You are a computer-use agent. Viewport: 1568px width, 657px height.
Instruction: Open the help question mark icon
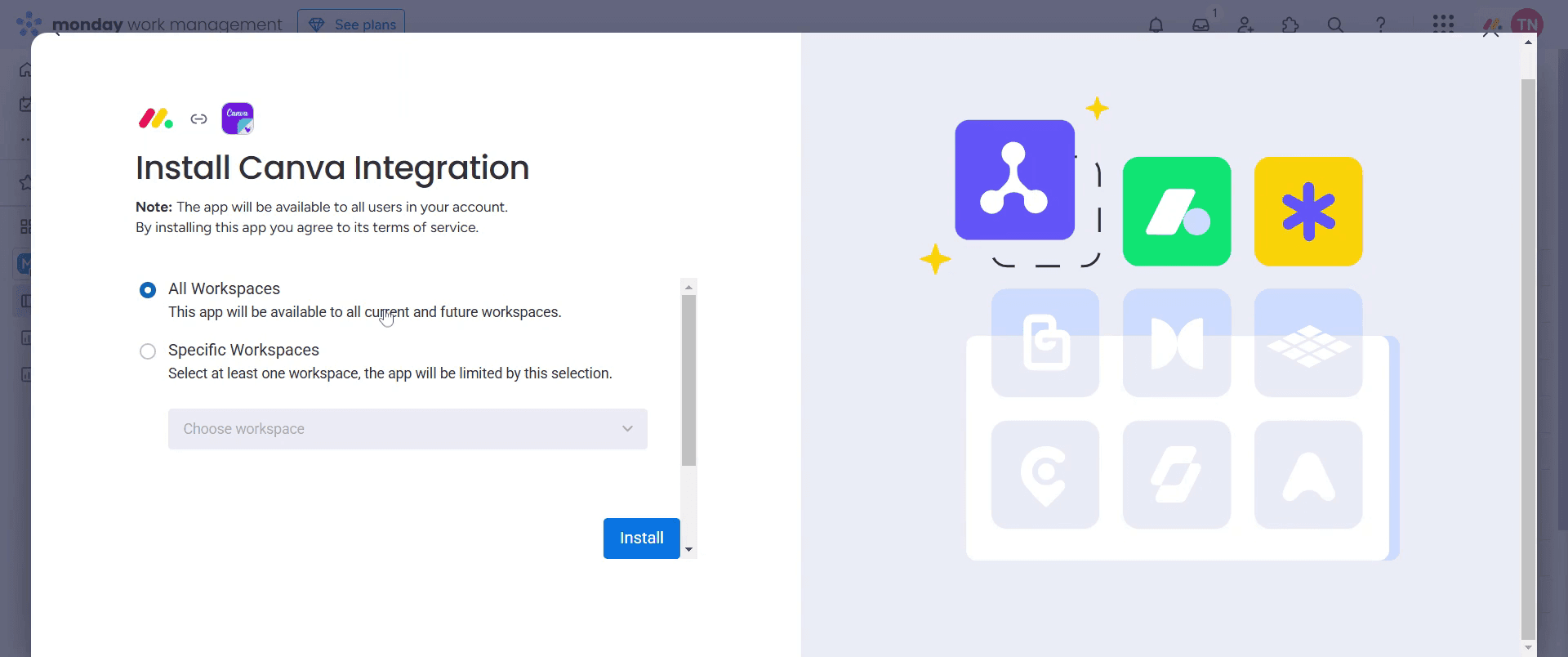[1380, 25]
